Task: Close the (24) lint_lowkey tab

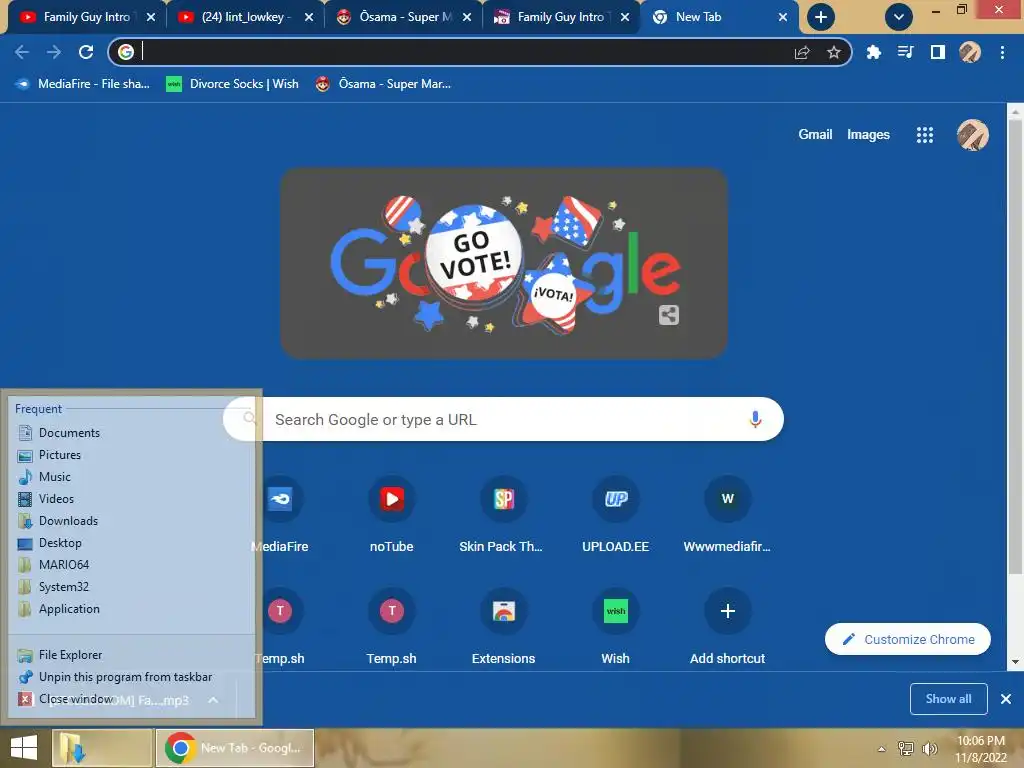Action: 308,17
